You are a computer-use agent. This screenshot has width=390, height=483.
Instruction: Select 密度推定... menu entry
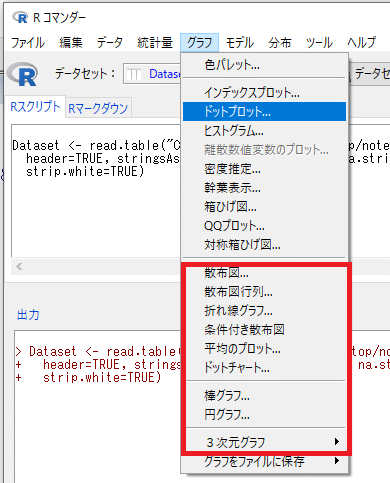click(264, 169)
